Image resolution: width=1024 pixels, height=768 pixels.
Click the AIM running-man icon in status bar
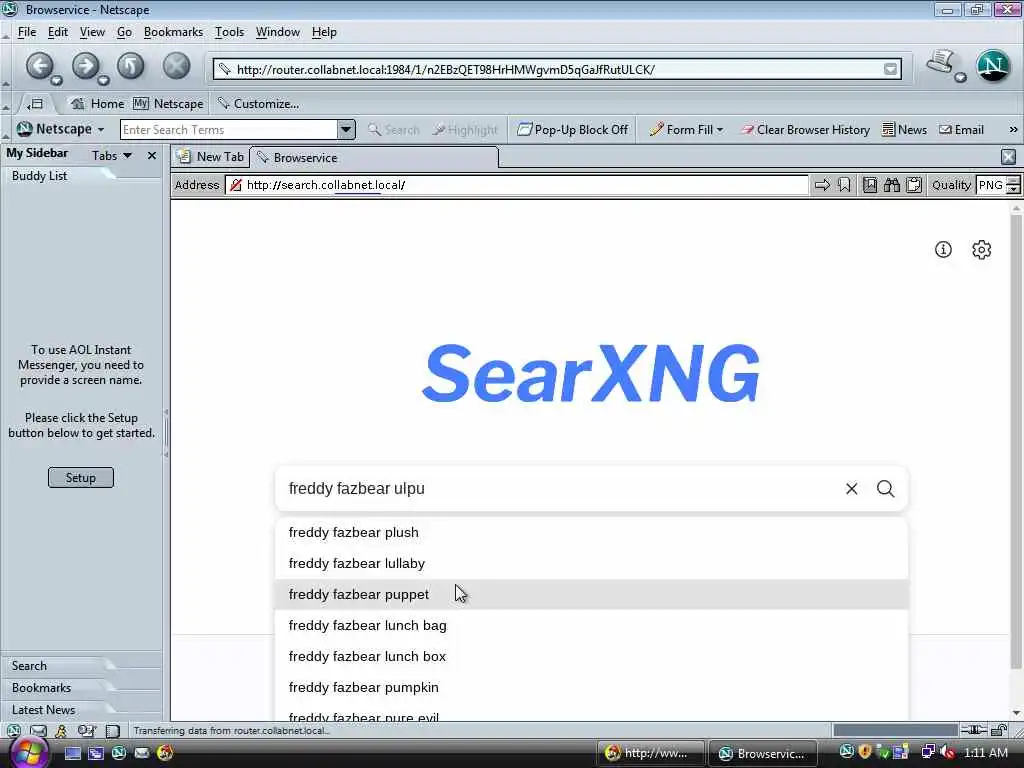point(61,731)
